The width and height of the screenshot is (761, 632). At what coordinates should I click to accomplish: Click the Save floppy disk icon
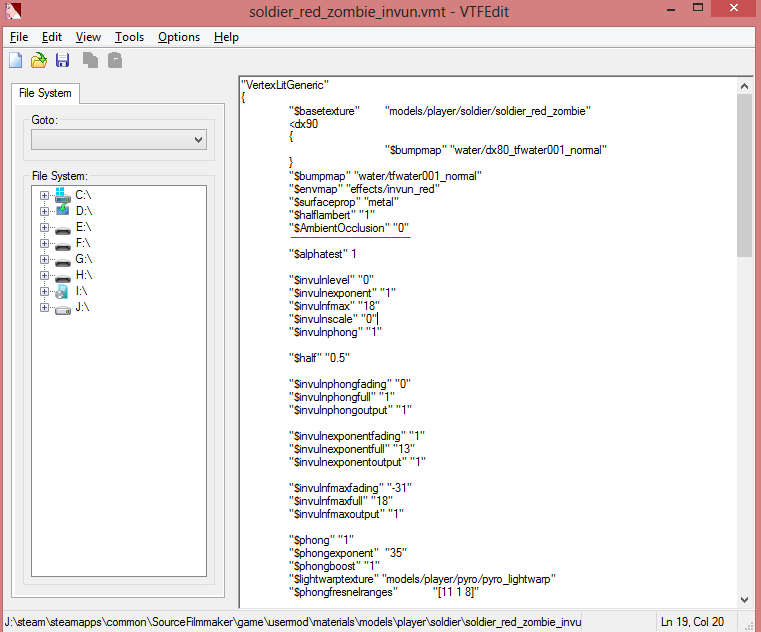63,60
